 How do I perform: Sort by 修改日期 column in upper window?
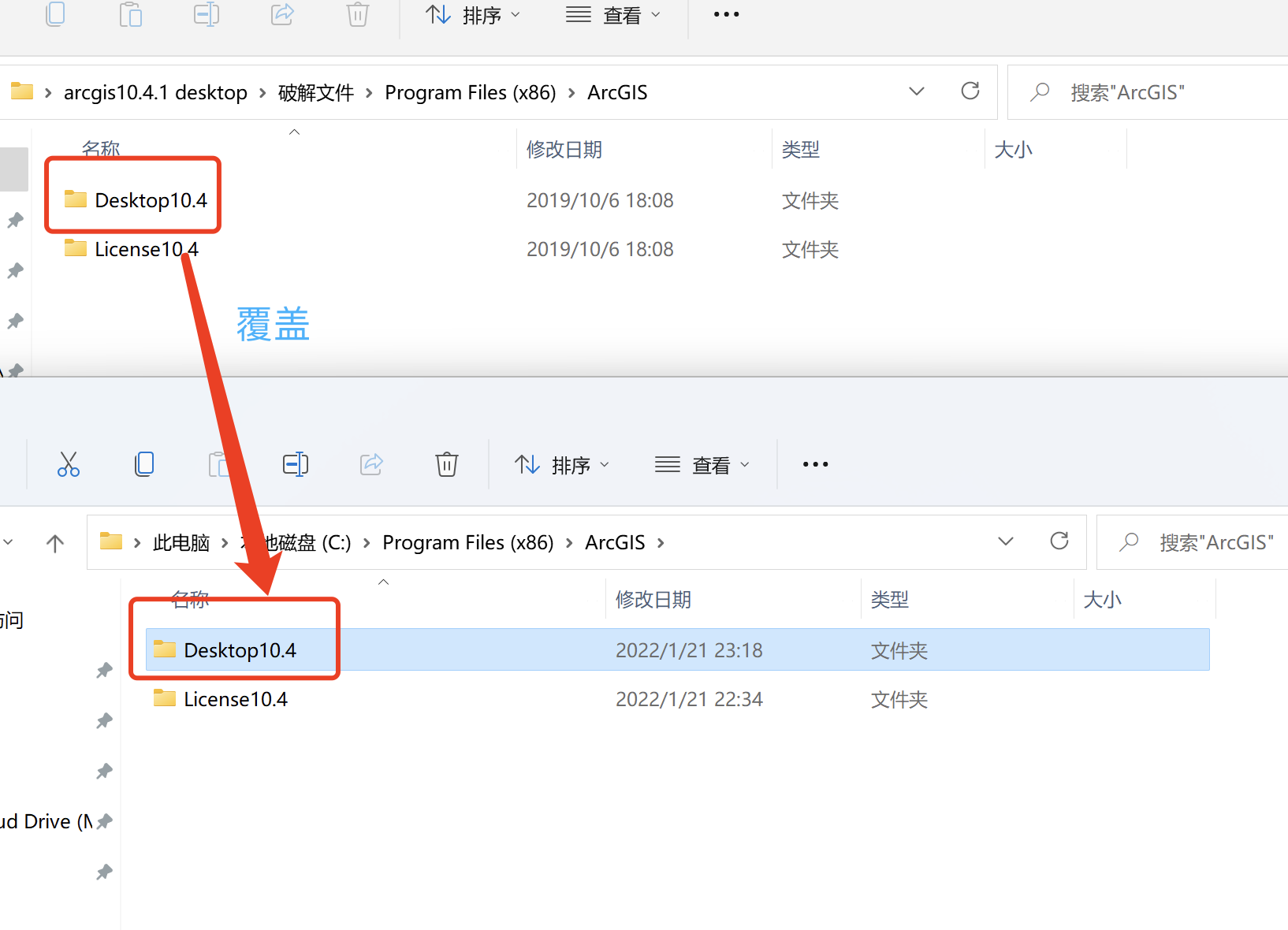[564, 150]
